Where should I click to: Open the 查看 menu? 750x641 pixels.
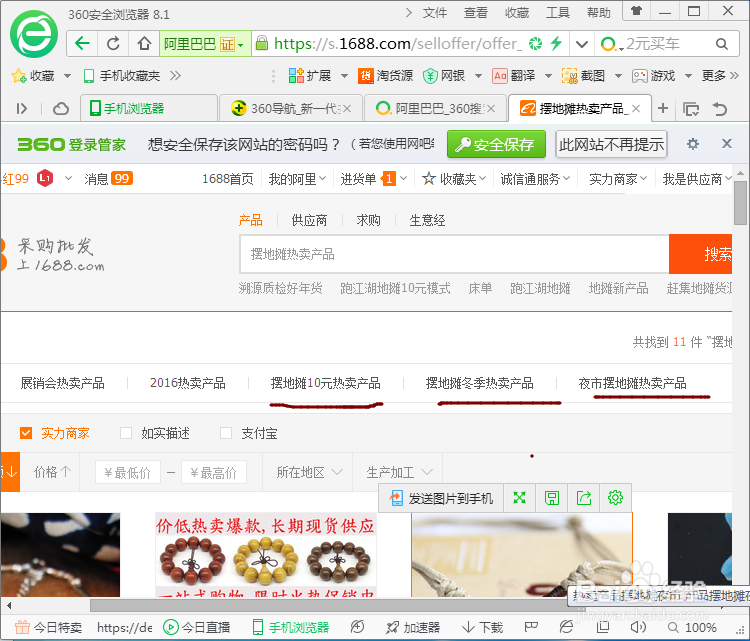tap(475, 12)
